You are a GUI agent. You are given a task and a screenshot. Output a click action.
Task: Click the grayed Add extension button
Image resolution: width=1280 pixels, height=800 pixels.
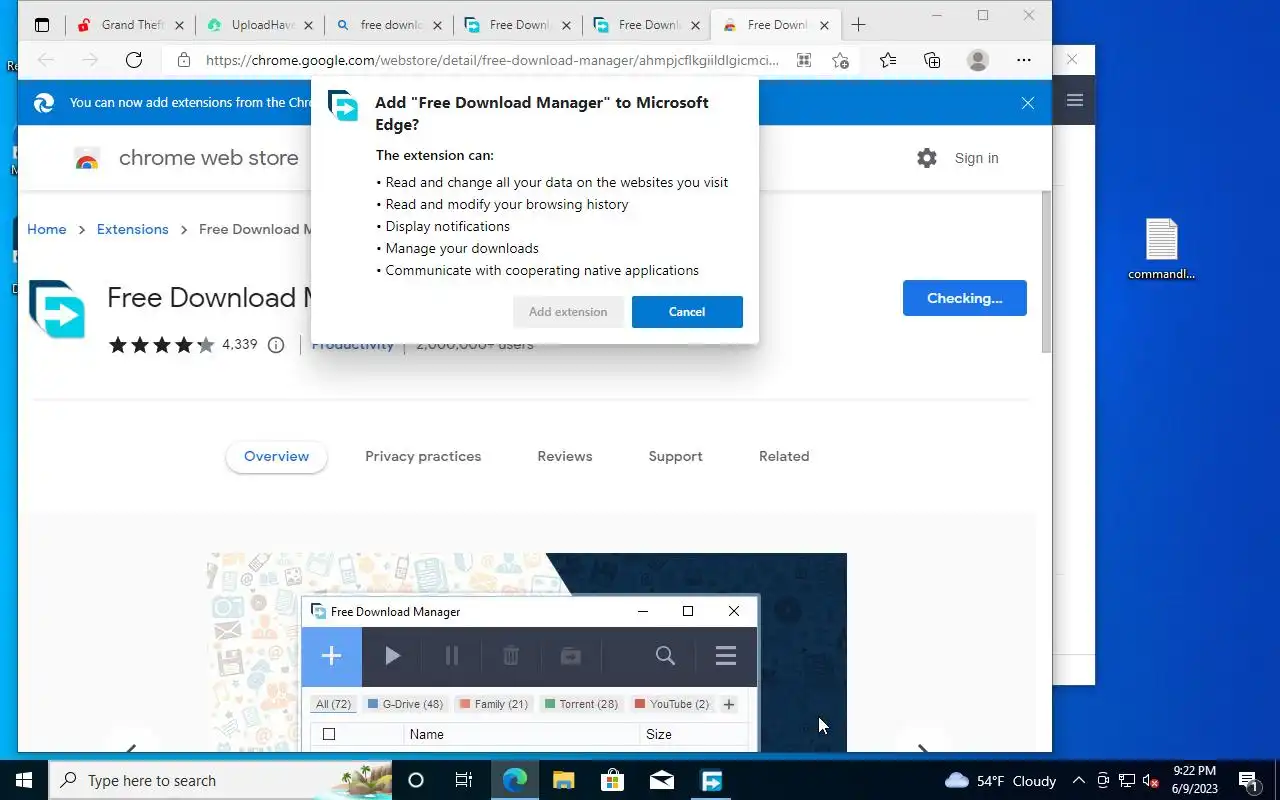click(x=568, y=312)
